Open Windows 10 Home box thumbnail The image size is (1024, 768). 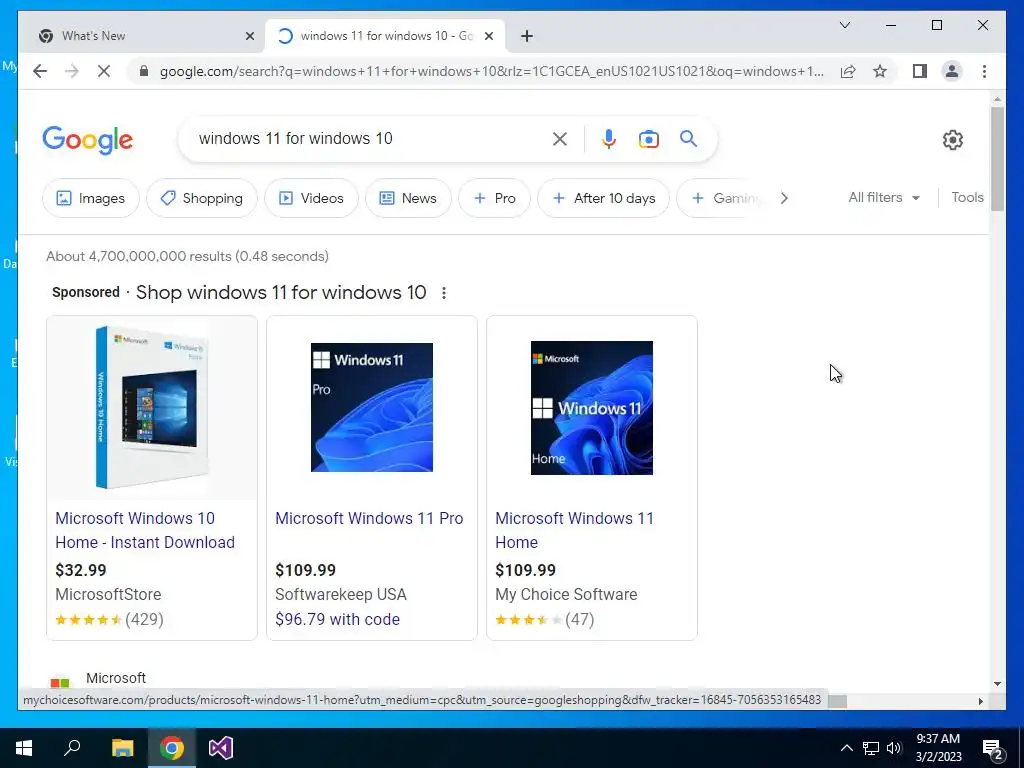coord(152,408)
